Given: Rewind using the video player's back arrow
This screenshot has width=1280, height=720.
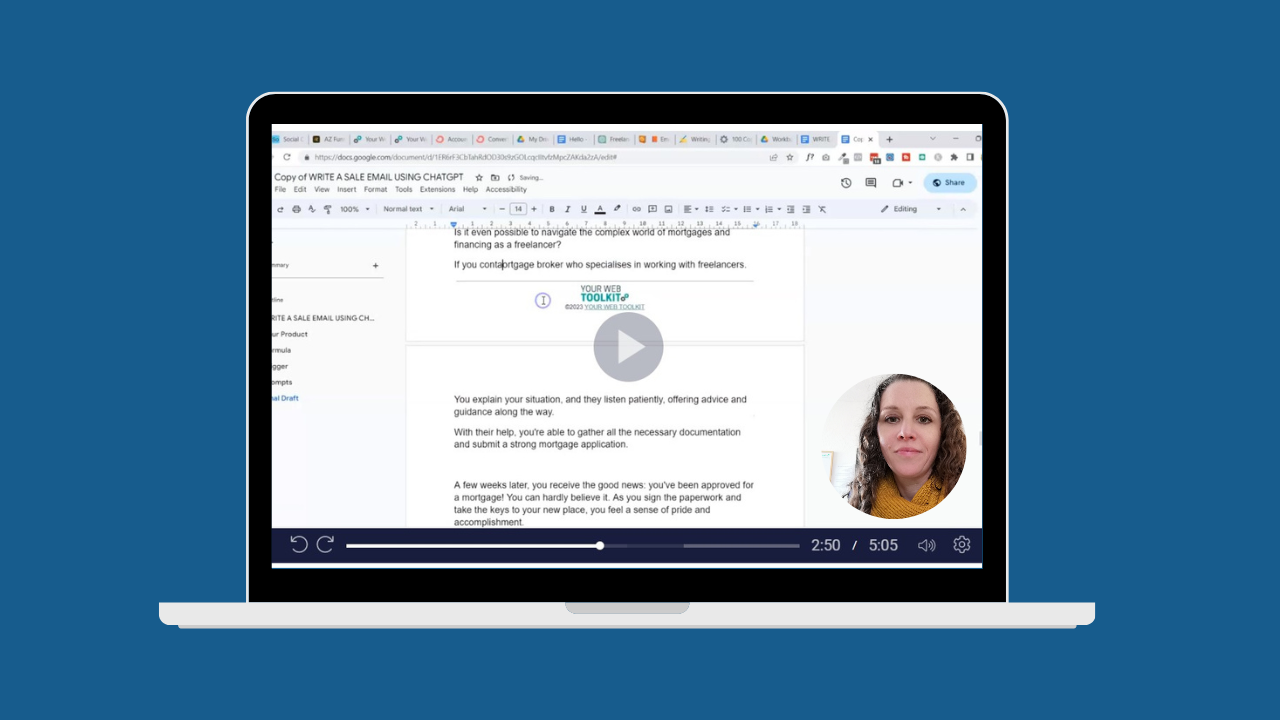Looking at the screenshot, I should click(x=299, y=544).
